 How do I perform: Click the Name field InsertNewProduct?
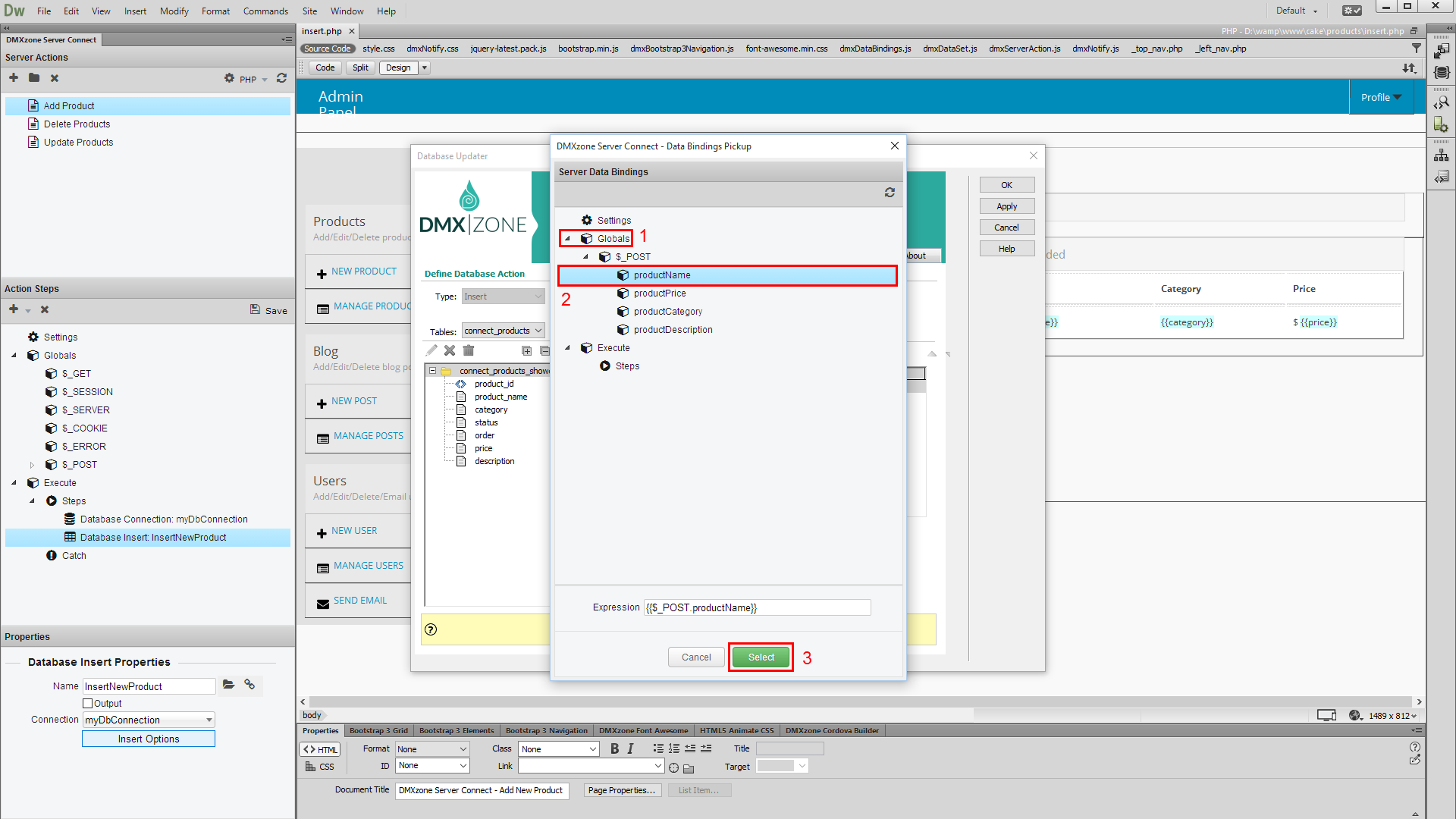tap(149, 686)
